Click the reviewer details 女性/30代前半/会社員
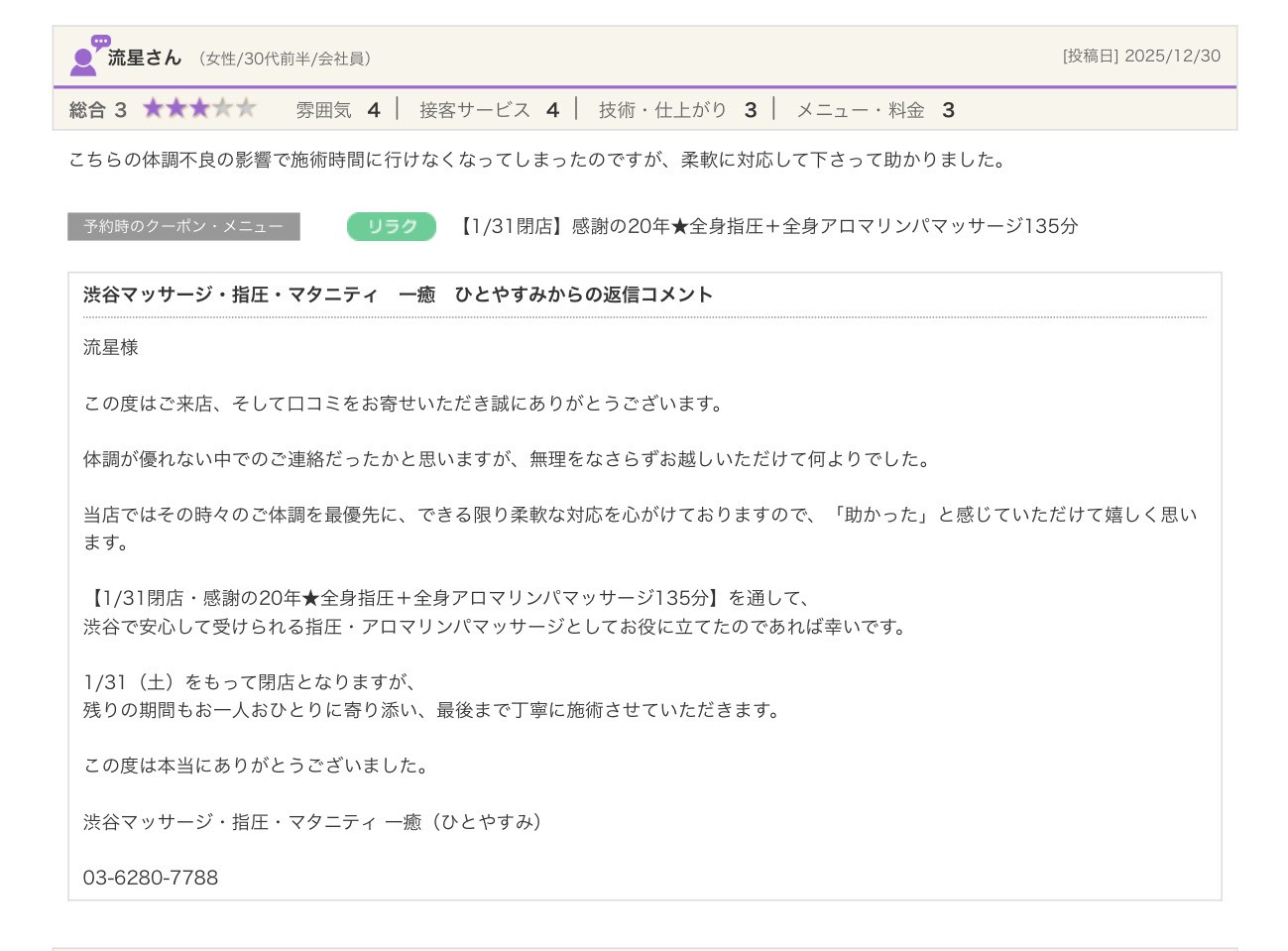The height and width of the screenshot is (951, 1288). [286, 59]
